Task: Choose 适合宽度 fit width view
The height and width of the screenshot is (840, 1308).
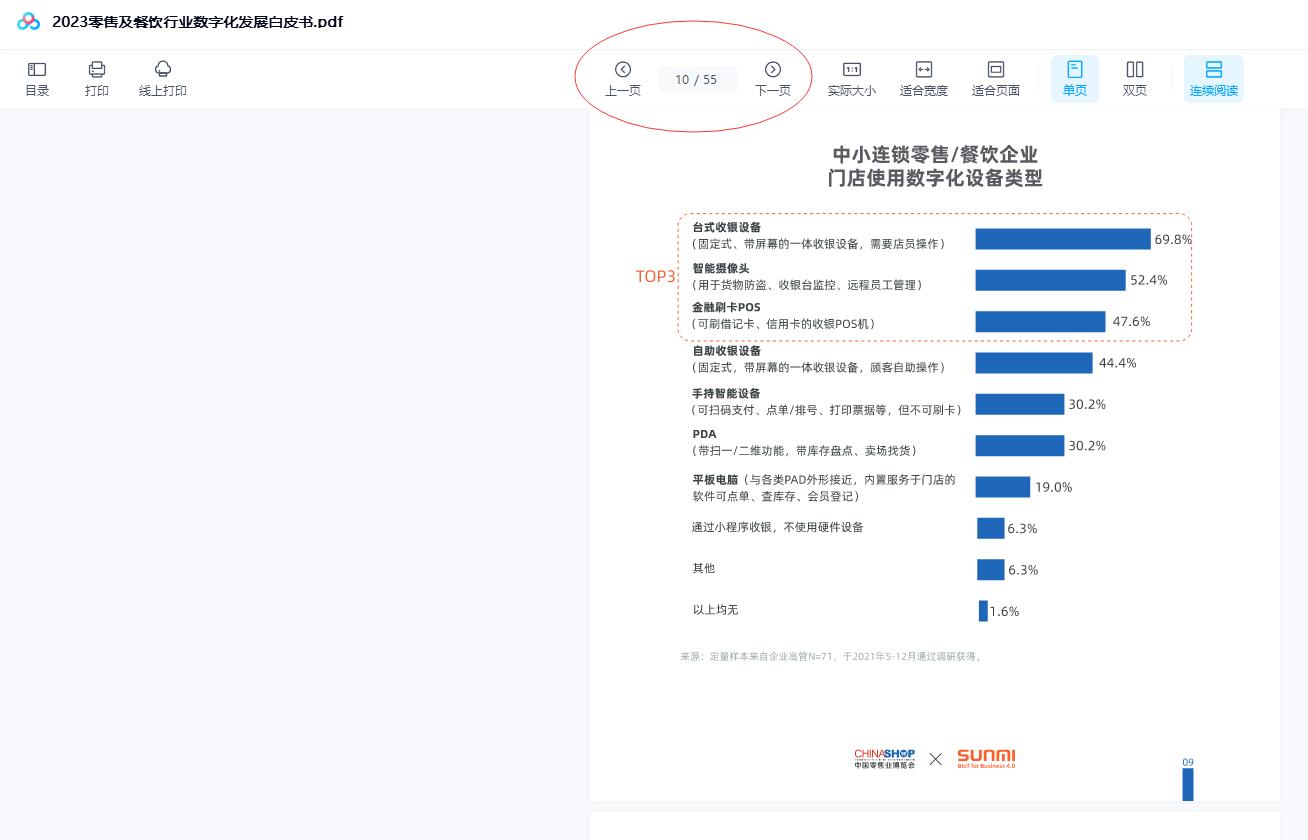Action: click(923, 79)
